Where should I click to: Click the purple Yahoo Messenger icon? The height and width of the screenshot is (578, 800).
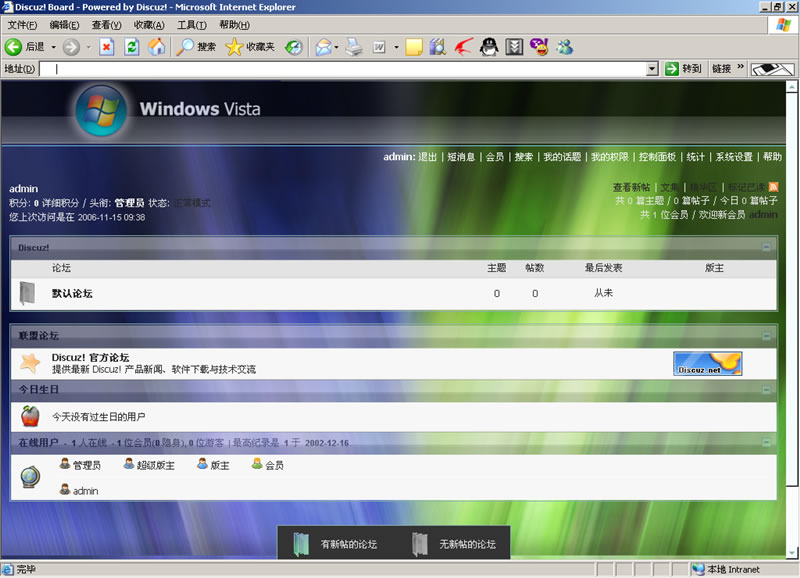click(x=539, y=47)
